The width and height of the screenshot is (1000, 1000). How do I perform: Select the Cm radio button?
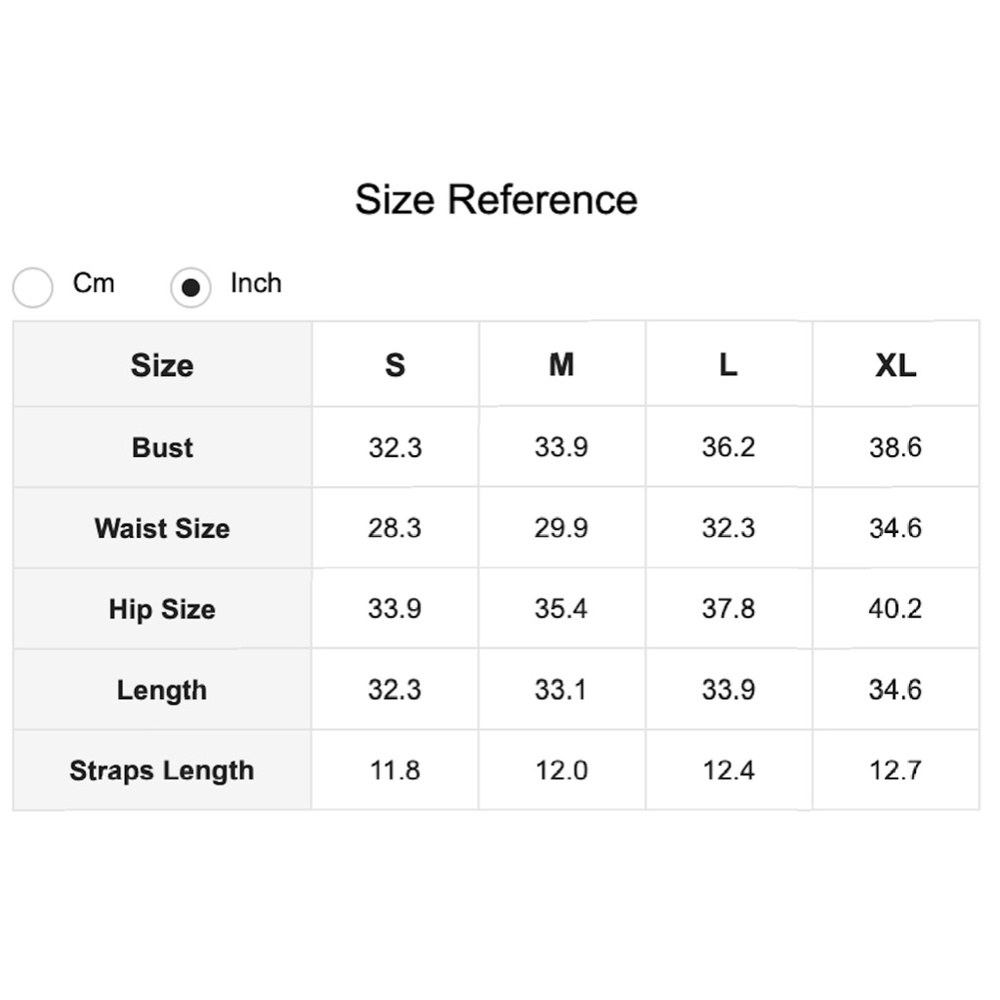[x=33, y=288]
